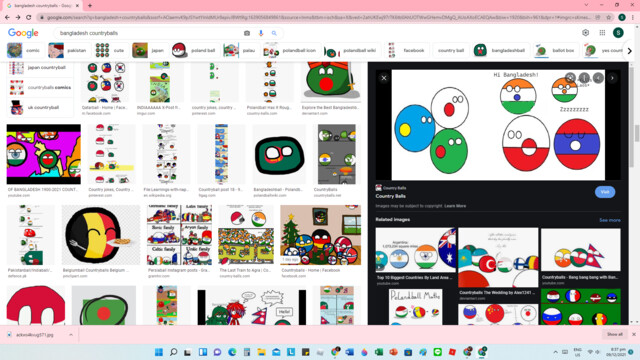
Task: Click the bangladesh countryballs search field
Action: pos(149,33)
